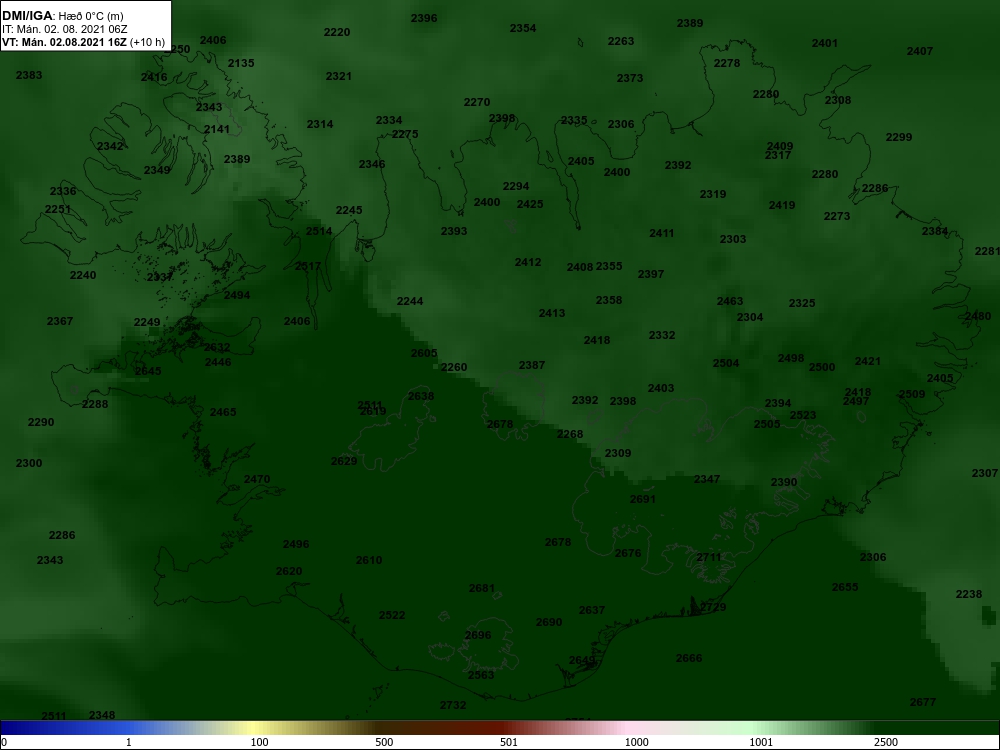Image resolution: width=1000 pixels, height=750 pixels.
Task: Click the "VT: Mán. 02.08.2021 16Z (+10 h)" line
Action: 84,43
